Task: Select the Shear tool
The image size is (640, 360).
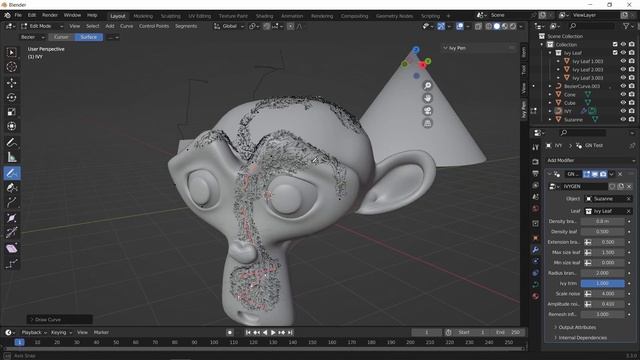Action: pos(11,249)
